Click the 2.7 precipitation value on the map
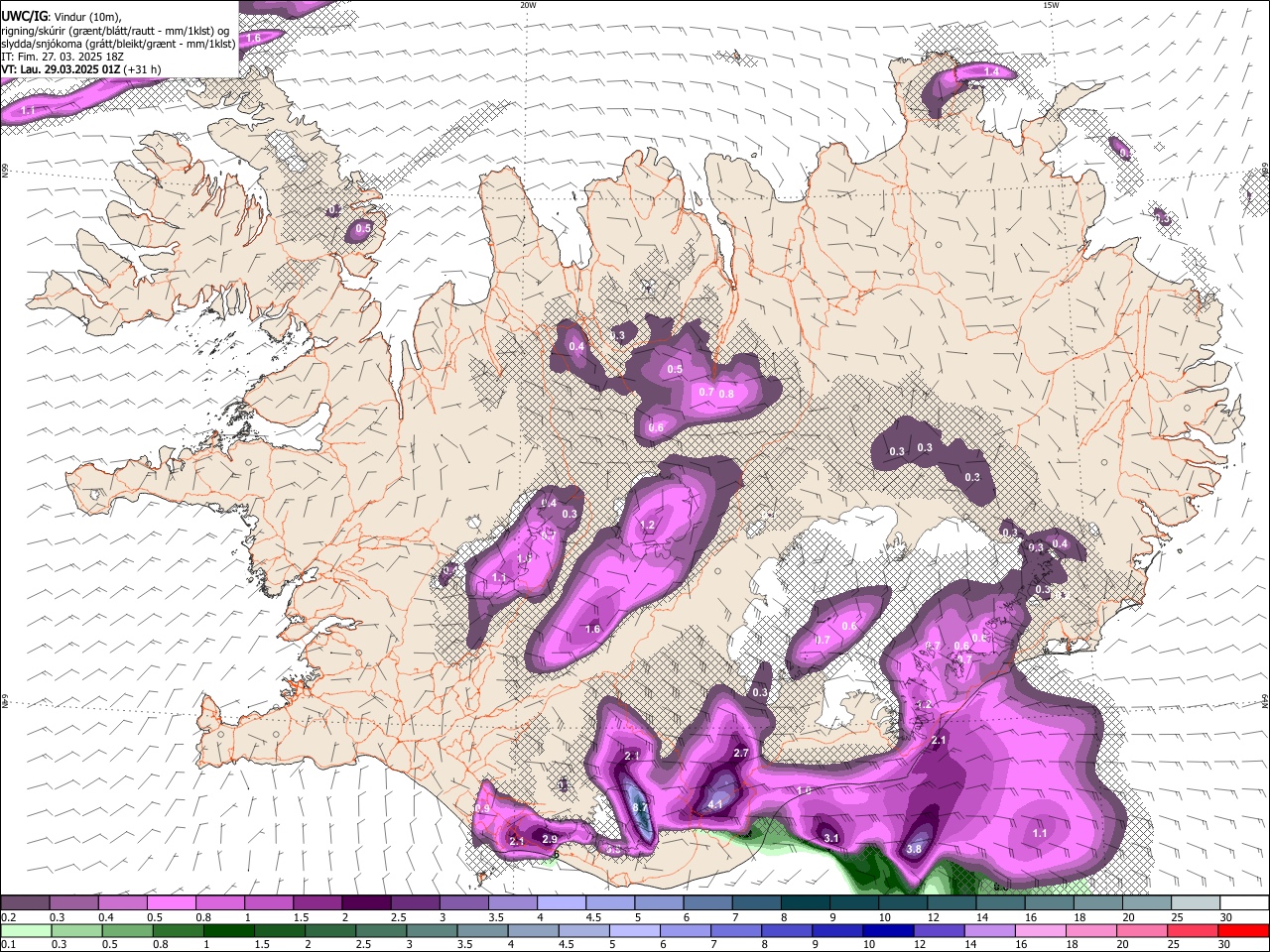Screen dimensions: 1270x952 pos(740,753)
